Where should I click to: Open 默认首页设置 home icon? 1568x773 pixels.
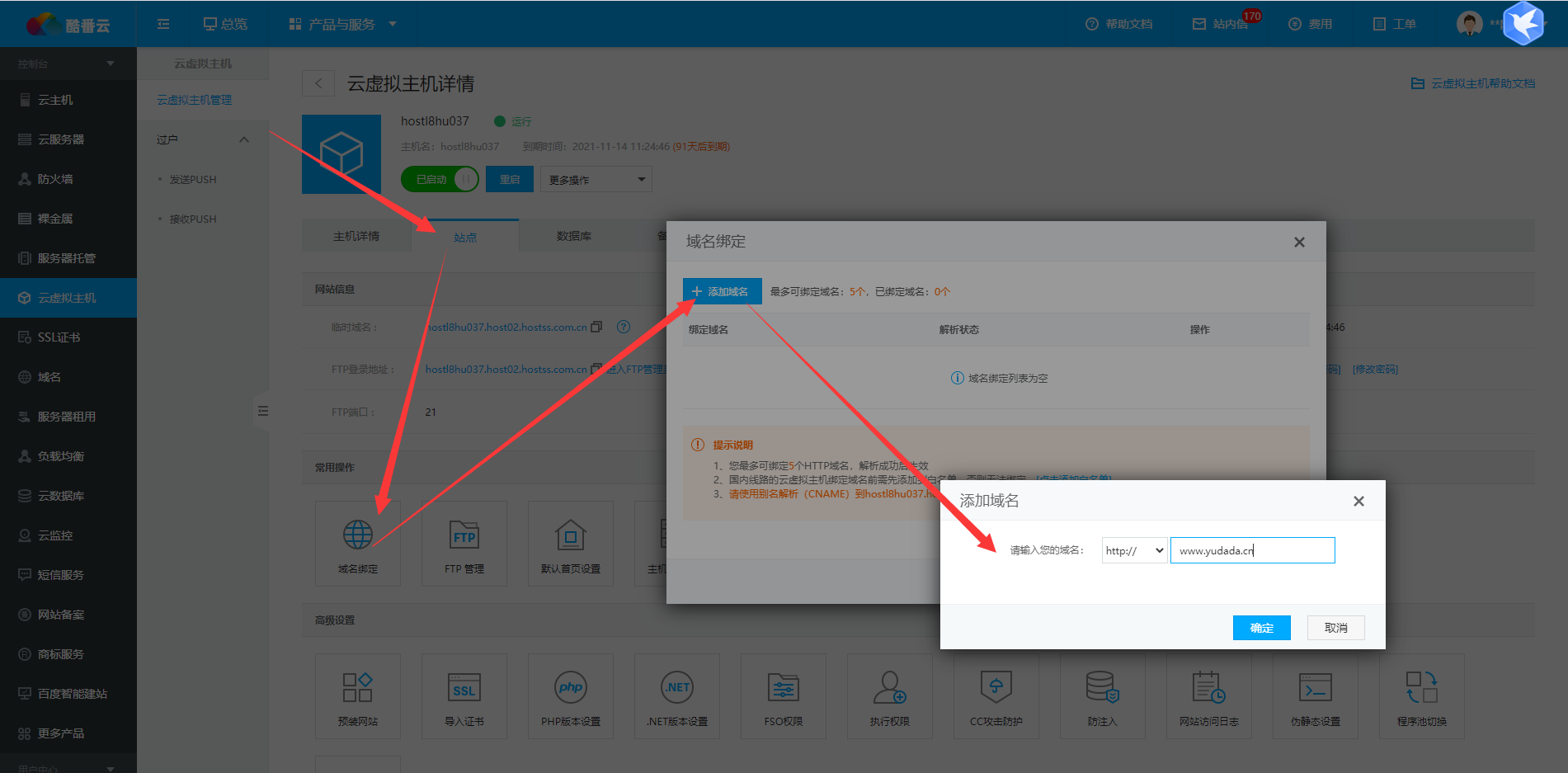[570, 535]
